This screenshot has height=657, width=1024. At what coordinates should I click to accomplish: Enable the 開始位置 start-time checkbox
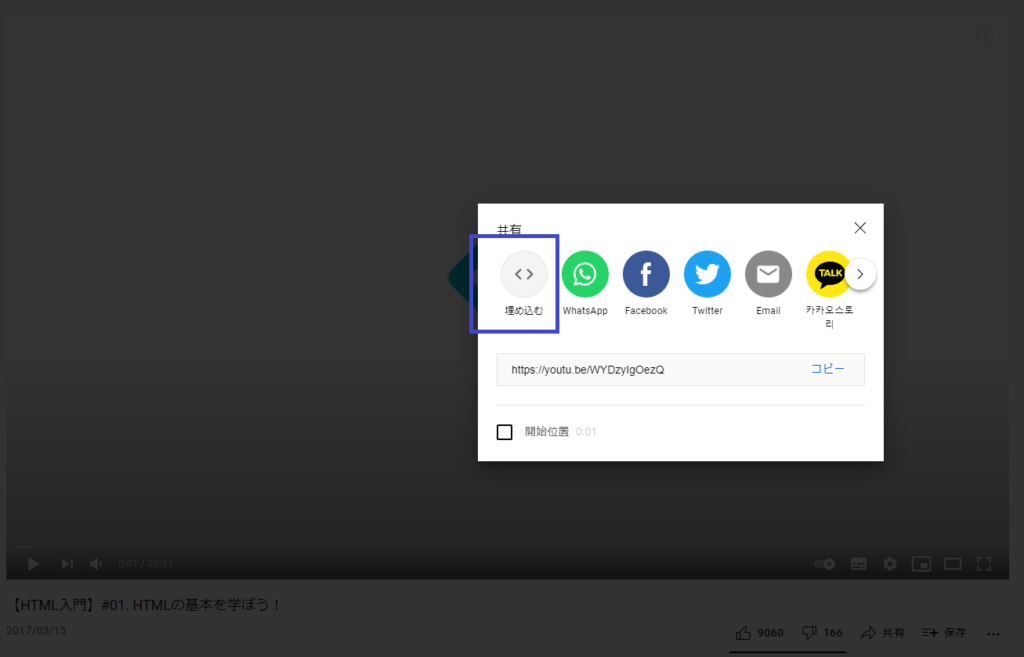click(505, 432)
